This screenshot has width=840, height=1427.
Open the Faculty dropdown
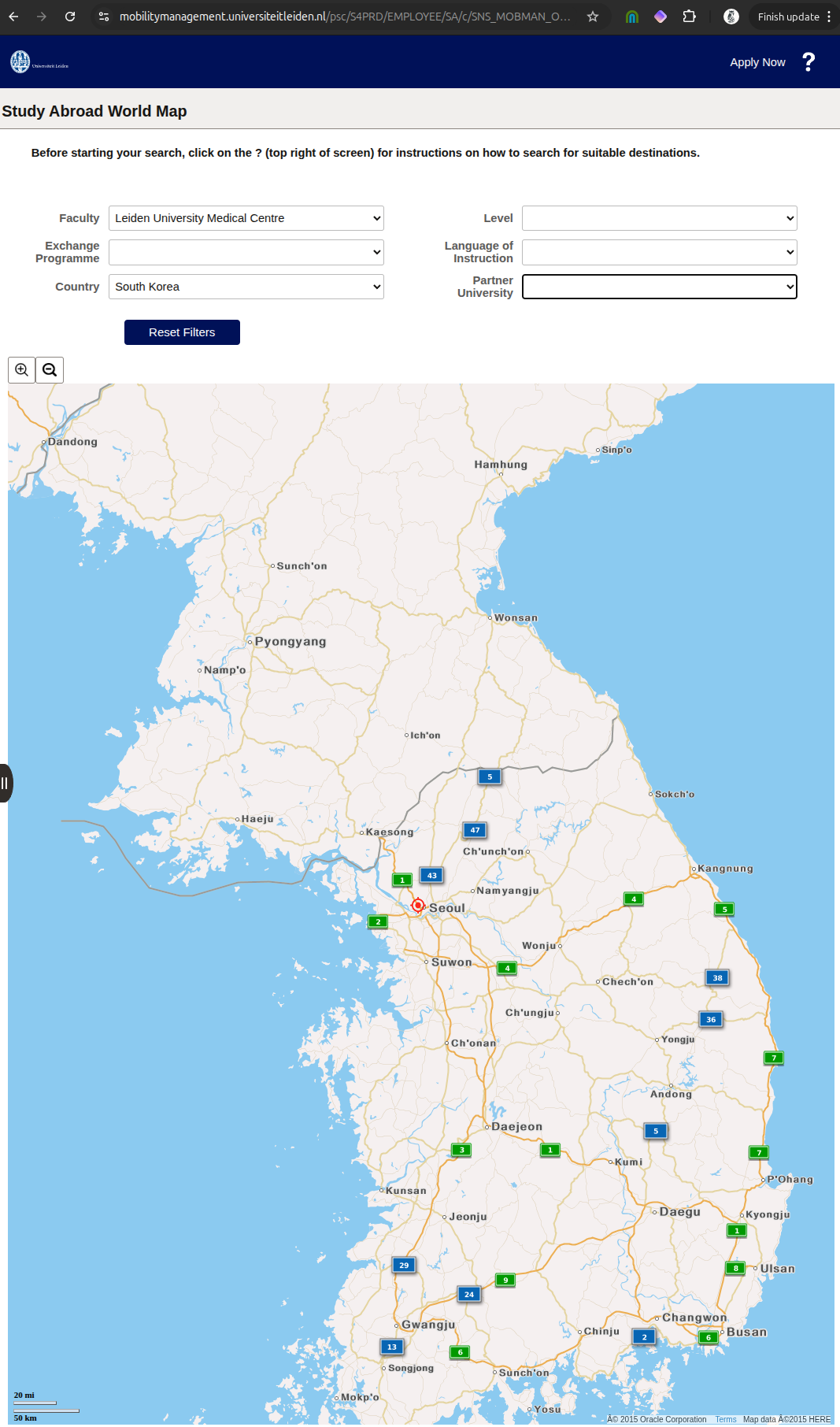[246, 218]
